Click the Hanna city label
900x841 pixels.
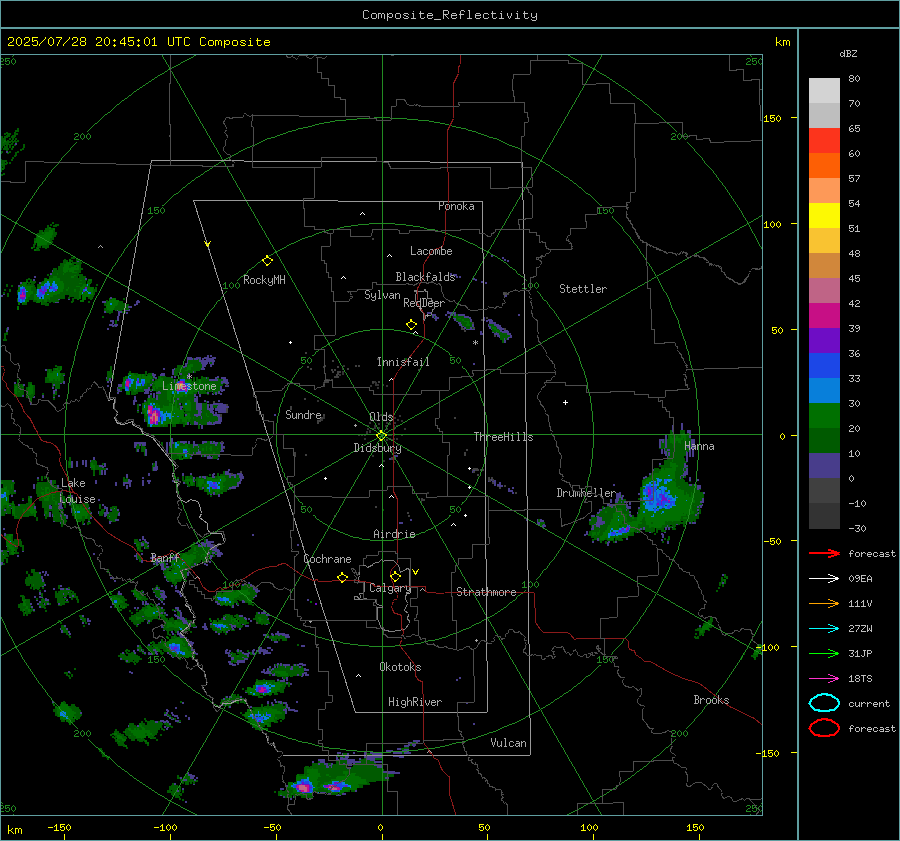[699, 446]
